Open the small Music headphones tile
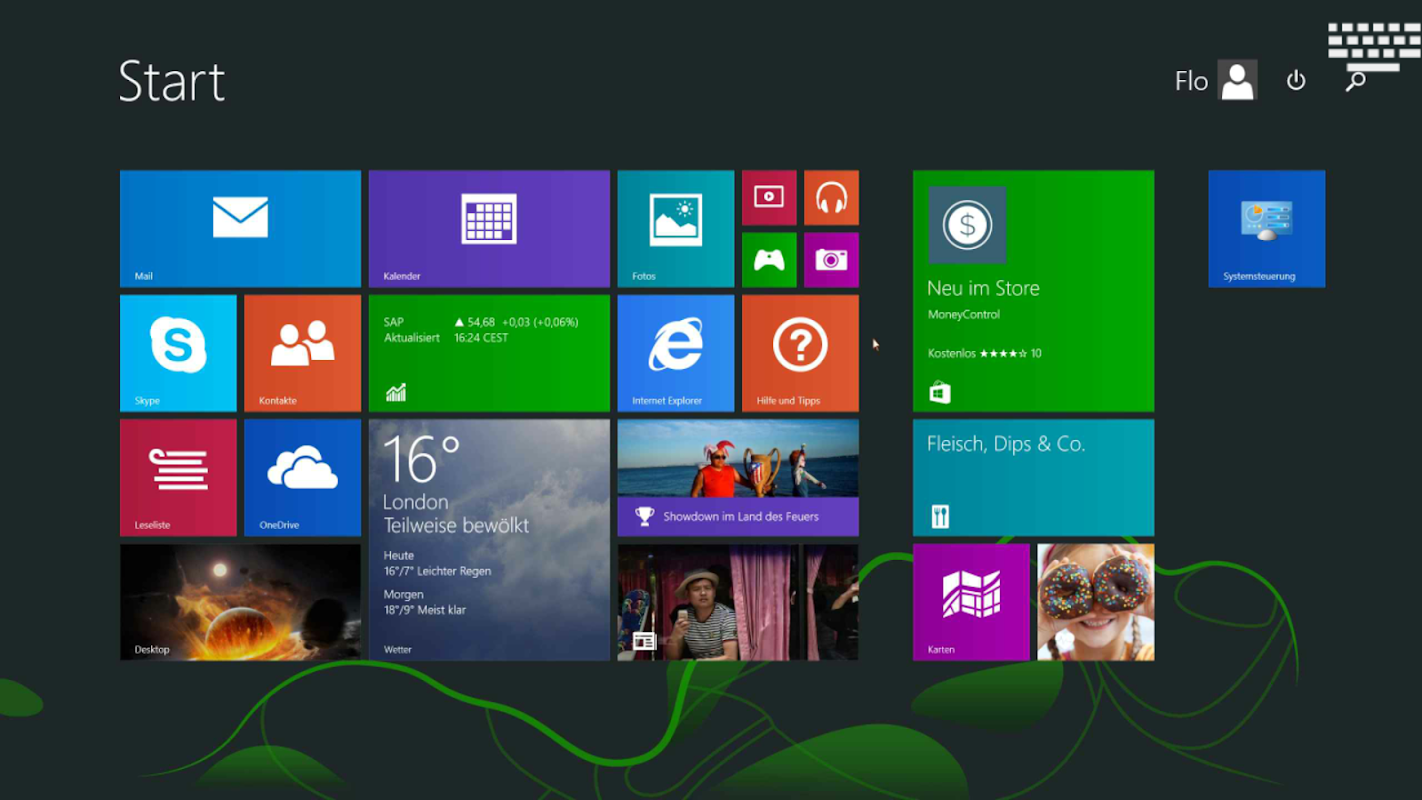The image size is (1422, 800). [x=831, y=197]
